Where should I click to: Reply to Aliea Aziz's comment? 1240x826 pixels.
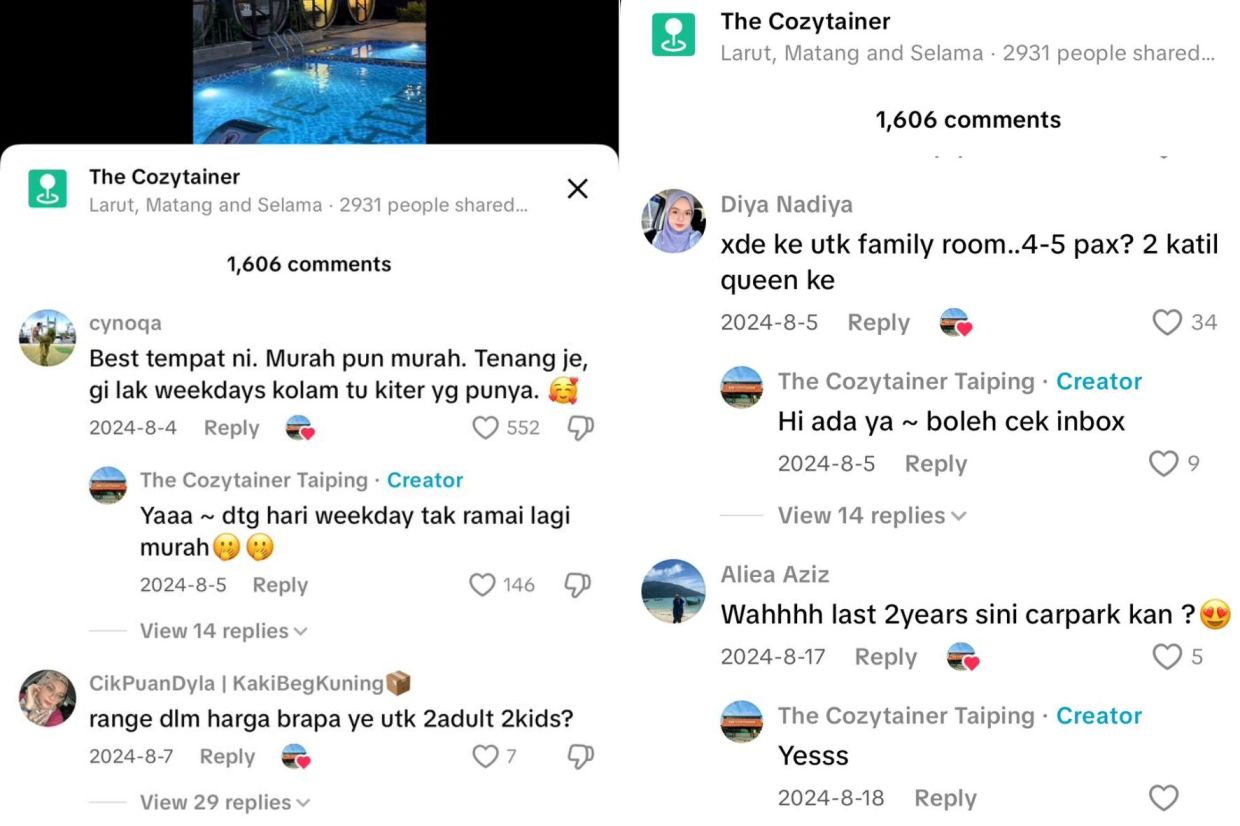point(886,657)
